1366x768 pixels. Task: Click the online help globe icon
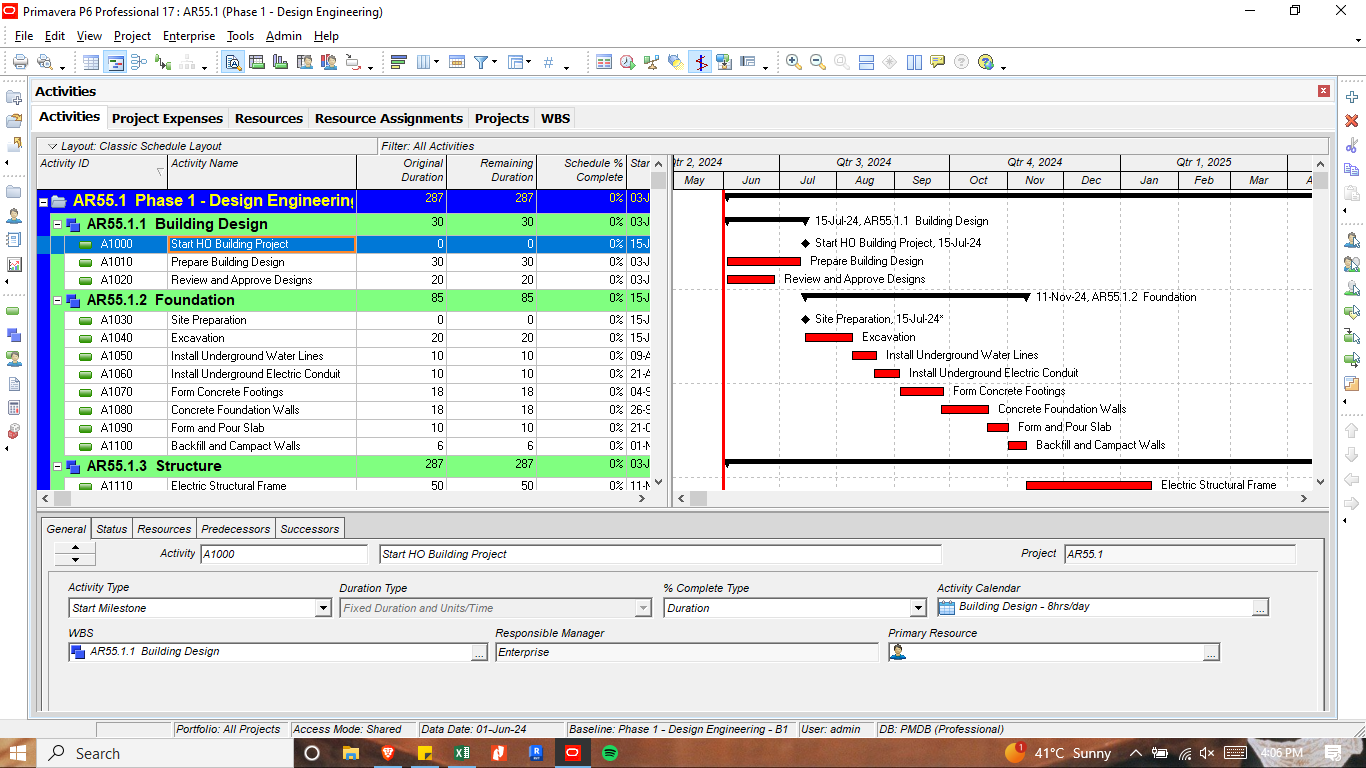(x=986, y=62)
